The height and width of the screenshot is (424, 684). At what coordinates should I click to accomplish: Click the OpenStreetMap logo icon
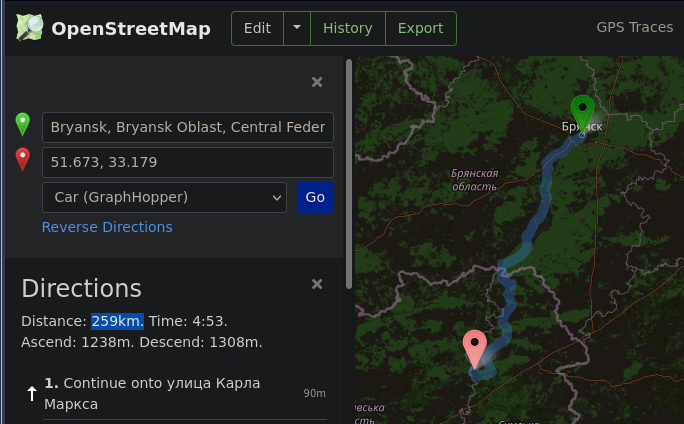tap(30, 28)
